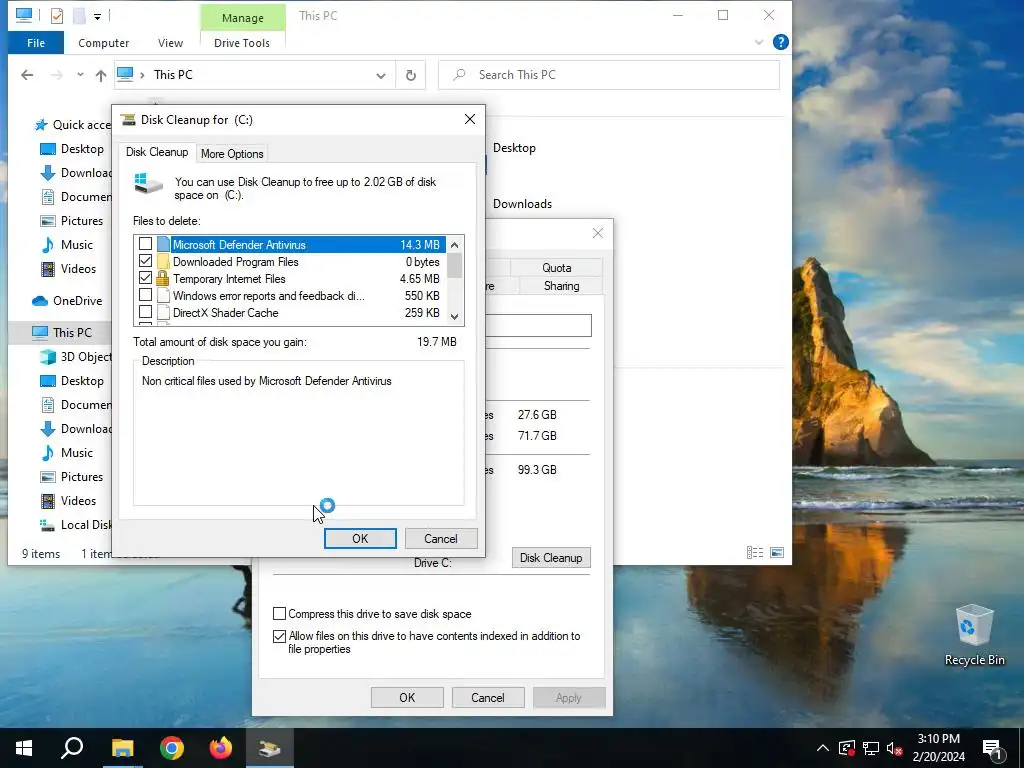The width and height of the screenshot is (1024, 768).
Task: Click the Disk Cleanup button in Properties
Action: [551, 558]
